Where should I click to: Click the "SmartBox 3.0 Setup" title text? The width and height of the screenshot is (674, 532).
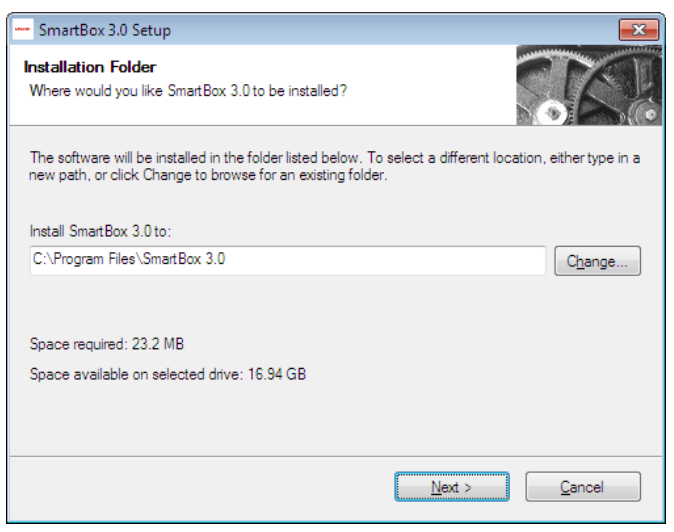coord(104,30)
